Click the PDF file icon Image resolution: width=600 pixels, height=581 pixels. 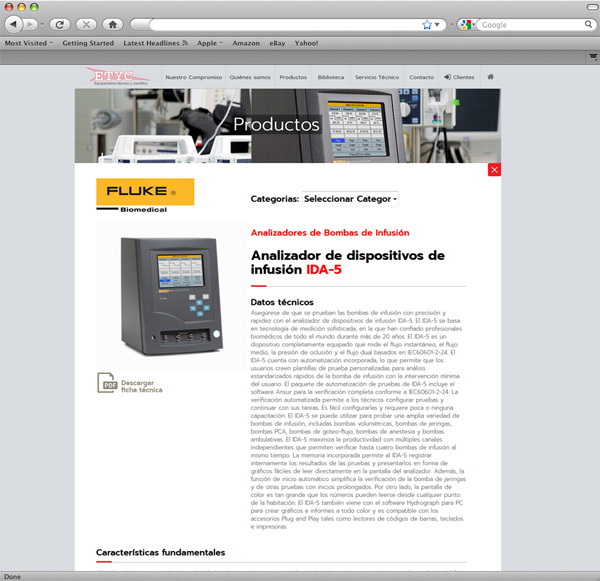click(107, 383)
